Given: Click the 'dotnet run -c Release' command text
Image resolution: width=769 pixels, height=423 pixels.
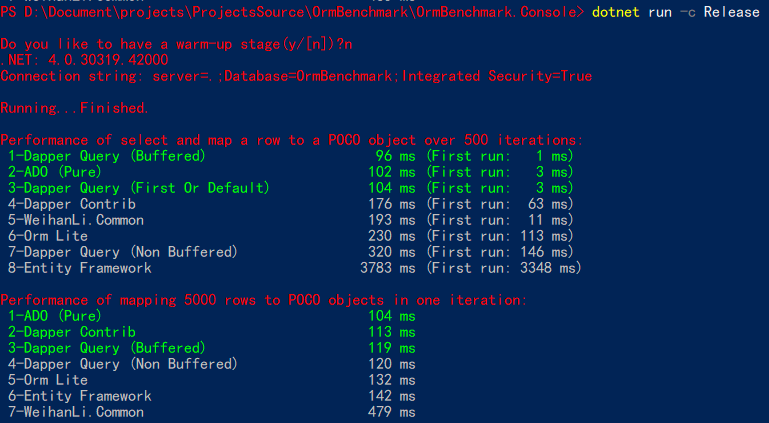Looking at the screenshot, I should point(675,12).
